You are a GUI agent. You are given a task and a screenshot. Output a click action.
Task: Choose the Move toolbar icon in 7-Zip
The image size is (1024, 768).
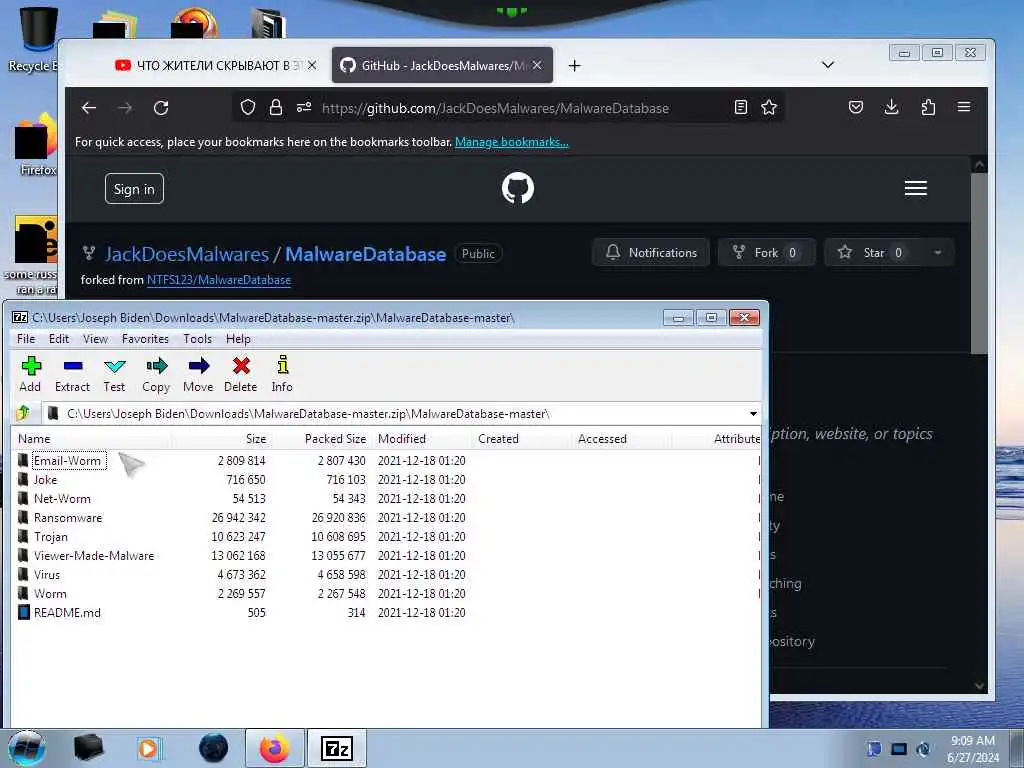pyautogui.click(x=198, y=374)
